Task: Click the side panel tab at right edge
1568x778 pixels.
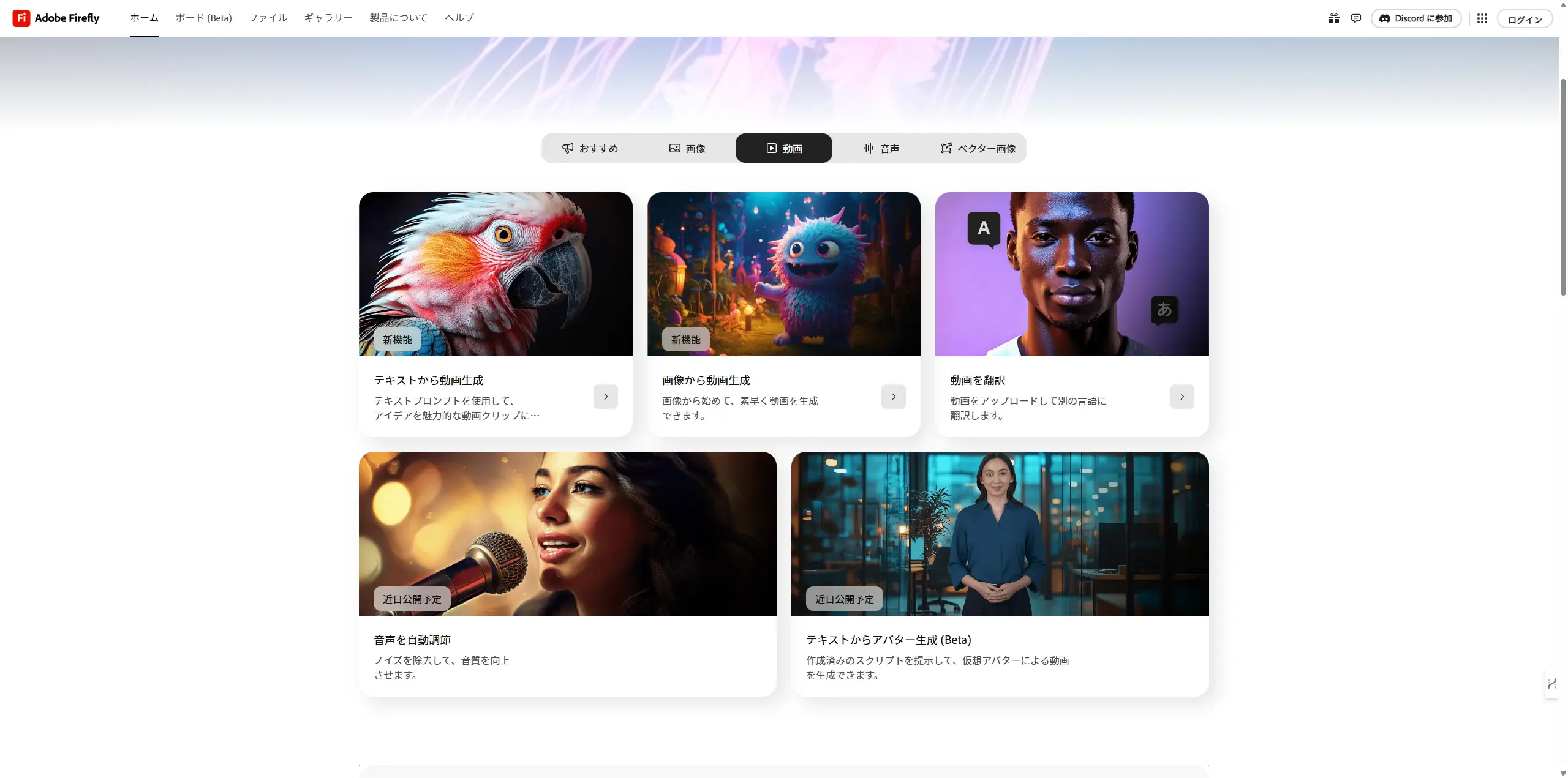Action: [1551, 684]
